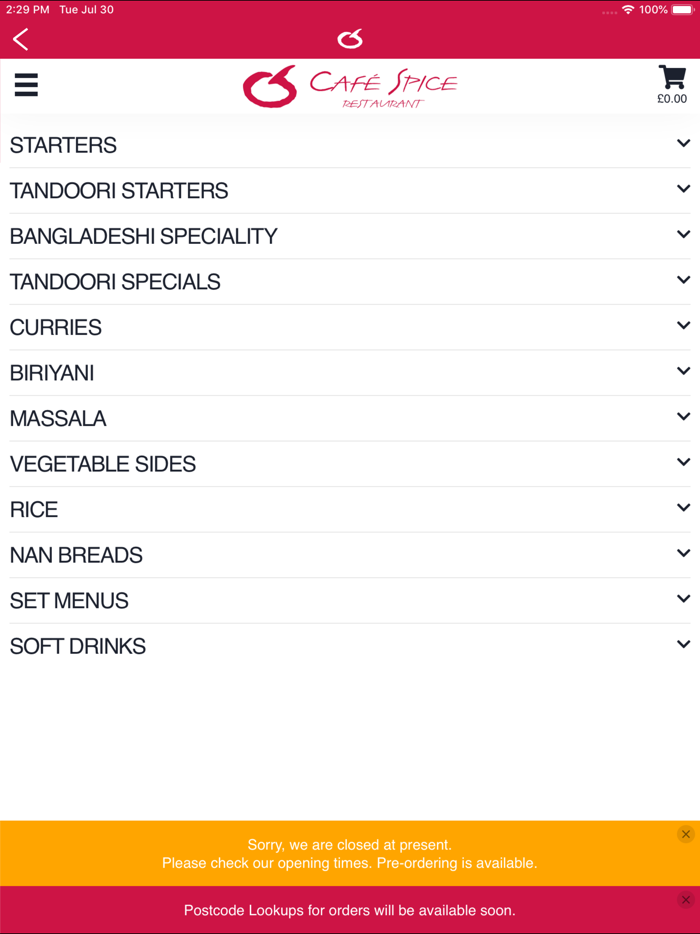
Task: Open the Vegetable Sides list
Action: click(x=103, y=464)
